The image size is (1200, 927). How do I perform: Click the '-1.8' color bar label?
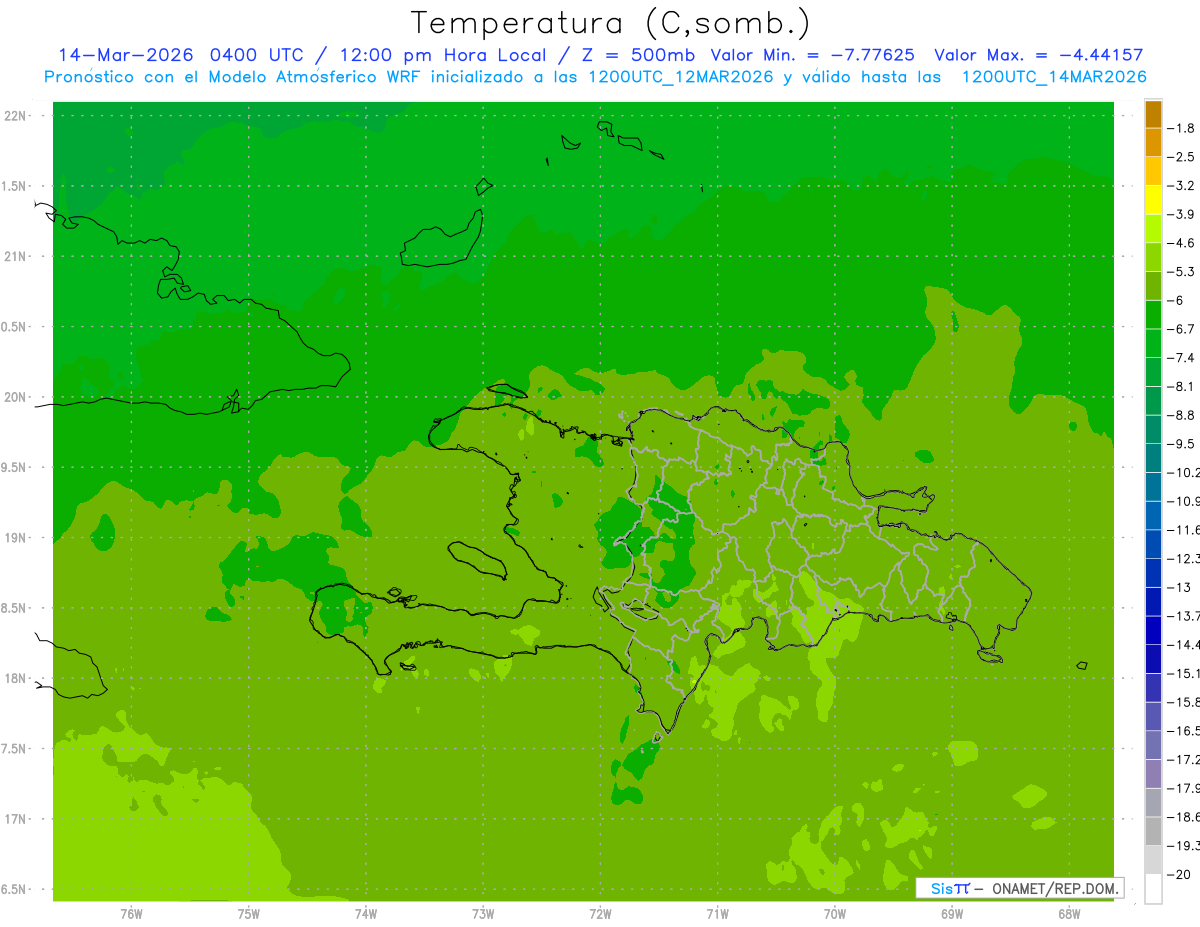pyautogui.click(x=1182, y=128)
